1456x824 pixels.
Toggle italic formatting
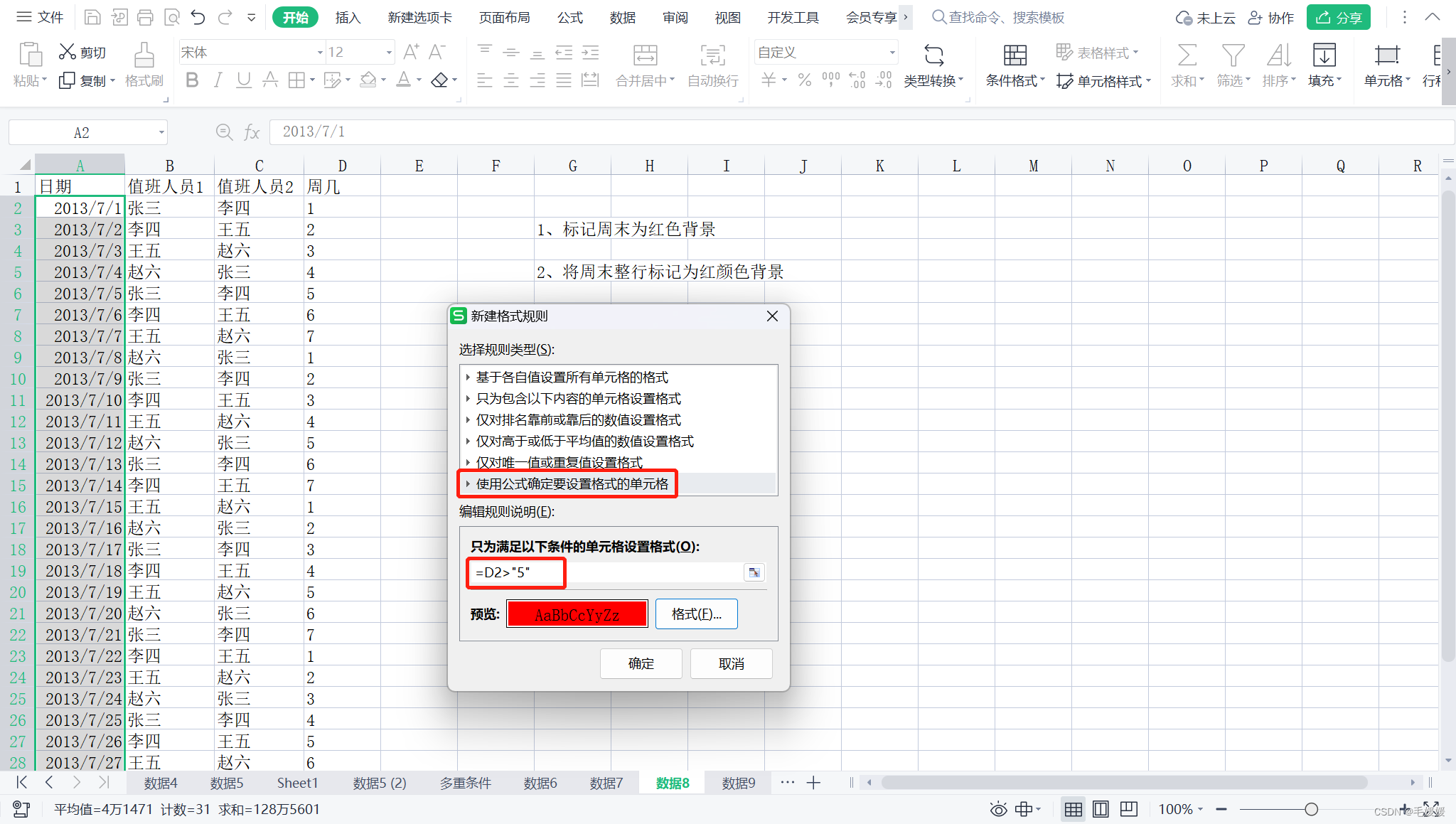tap(218, 80)
